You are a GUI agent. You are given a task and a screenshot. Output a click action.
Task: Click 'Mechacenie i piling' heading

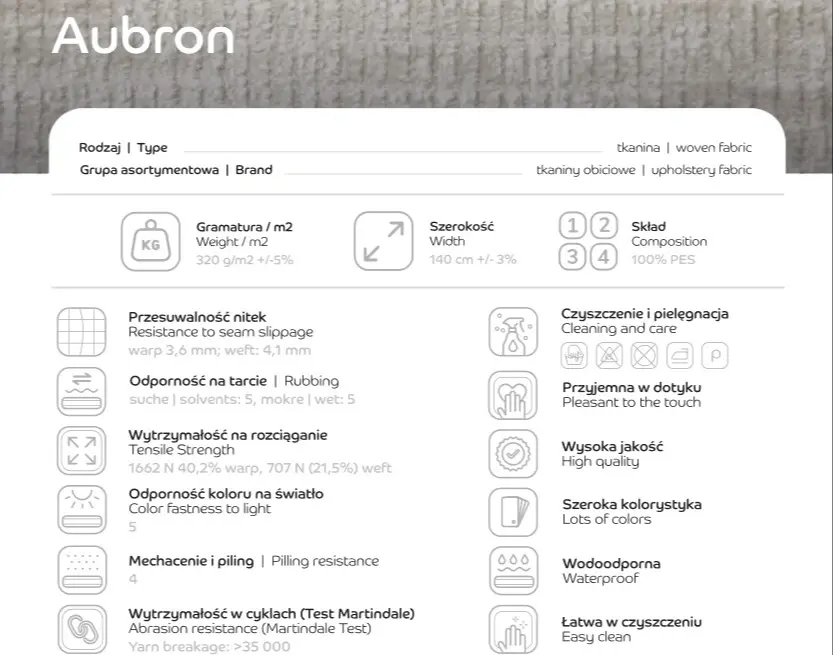191,561
